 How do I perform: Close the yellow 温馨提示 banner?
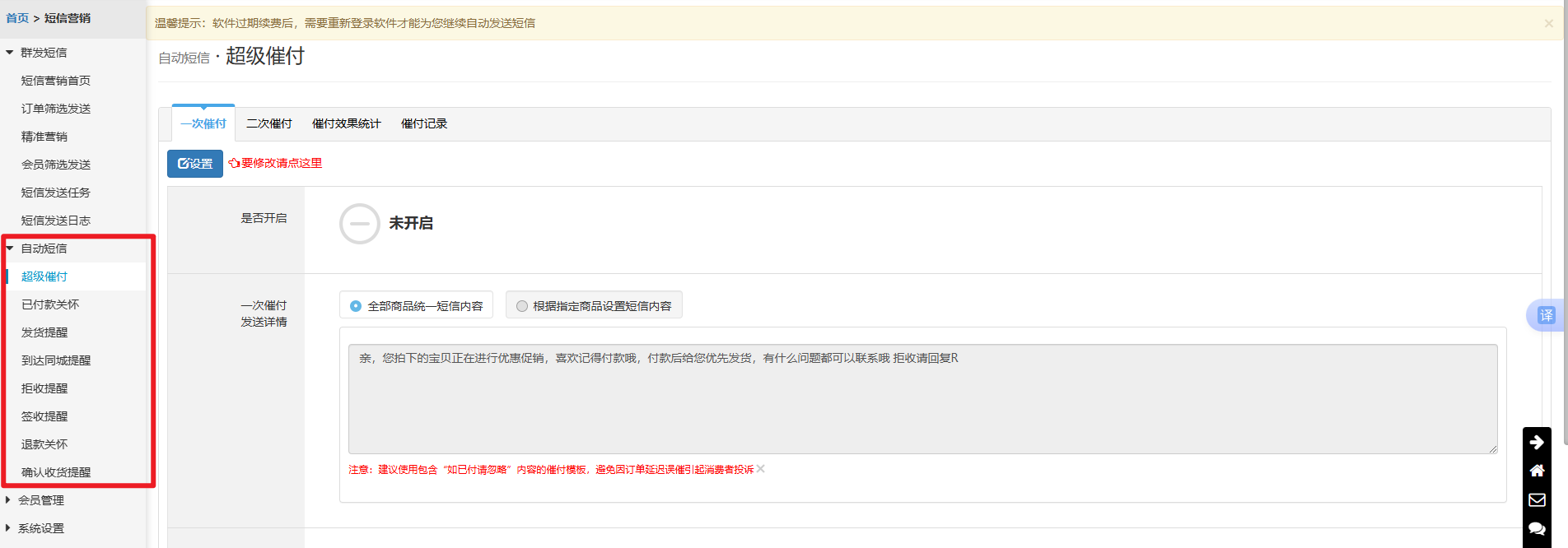tap(1548, 24)
